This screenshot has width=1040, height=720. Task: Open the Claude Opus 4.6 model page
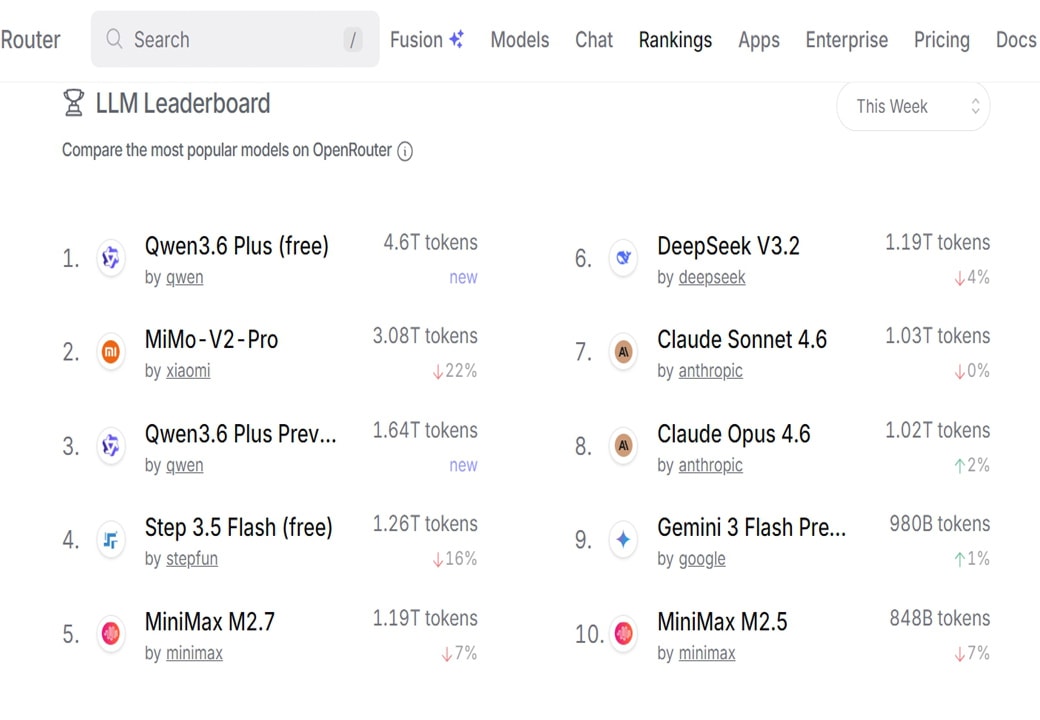[x=733, y=434]
